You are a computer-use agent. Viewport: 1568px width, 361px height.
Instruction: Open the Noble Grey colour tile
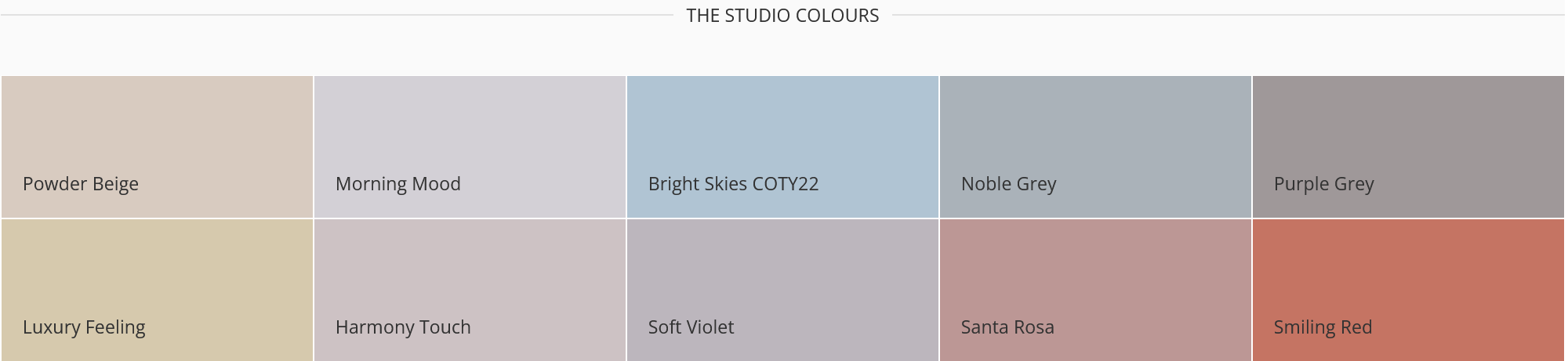1095,146
